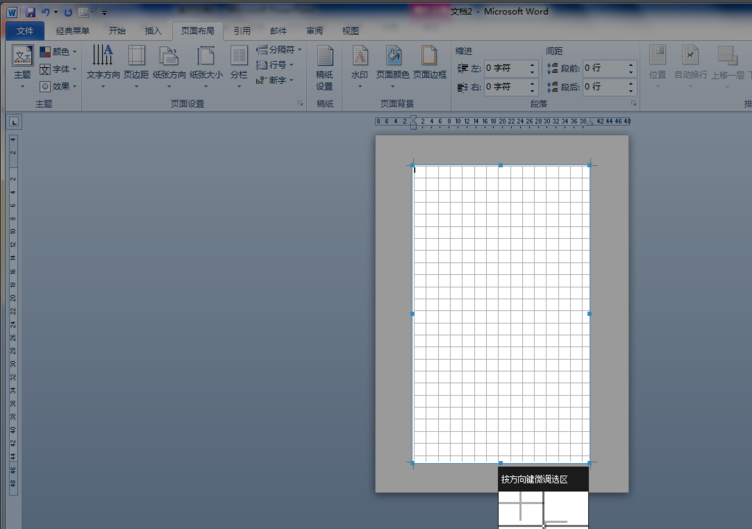Switch to the 视图 view tab
752x529 pixels.
(x=350, y=31)
